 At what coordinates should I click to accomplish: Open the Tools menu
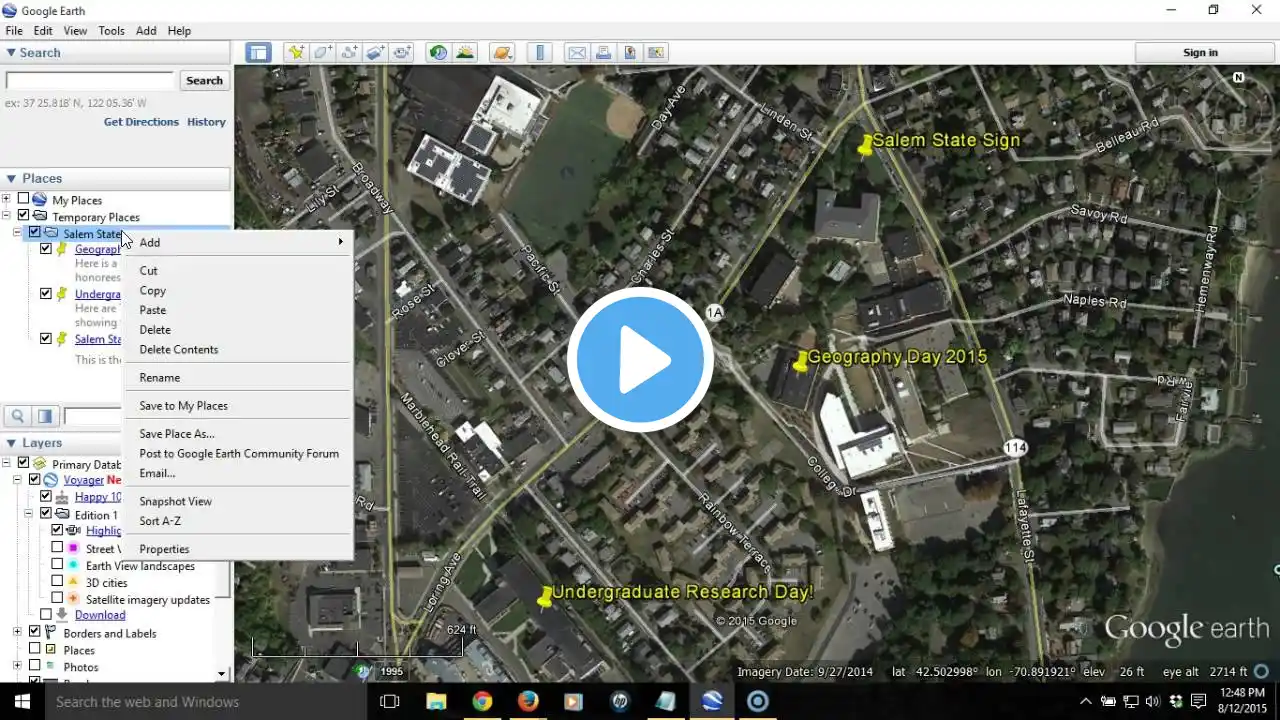[111, 31]
